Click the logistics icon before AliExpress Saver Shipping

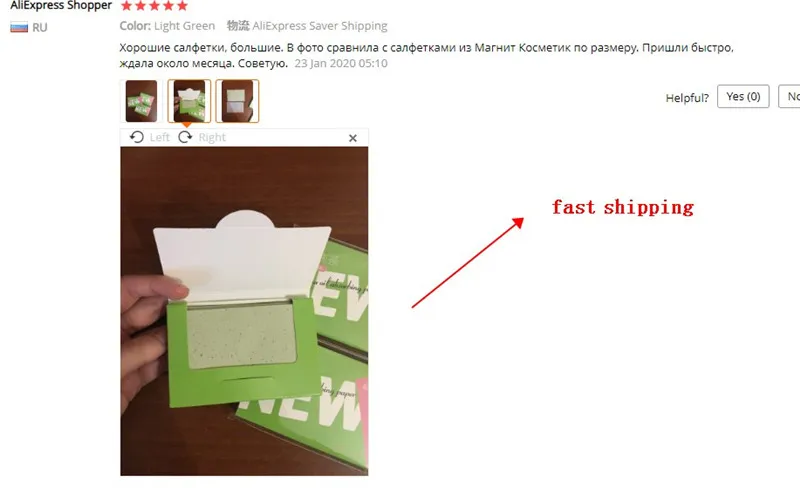coord(238,26)
